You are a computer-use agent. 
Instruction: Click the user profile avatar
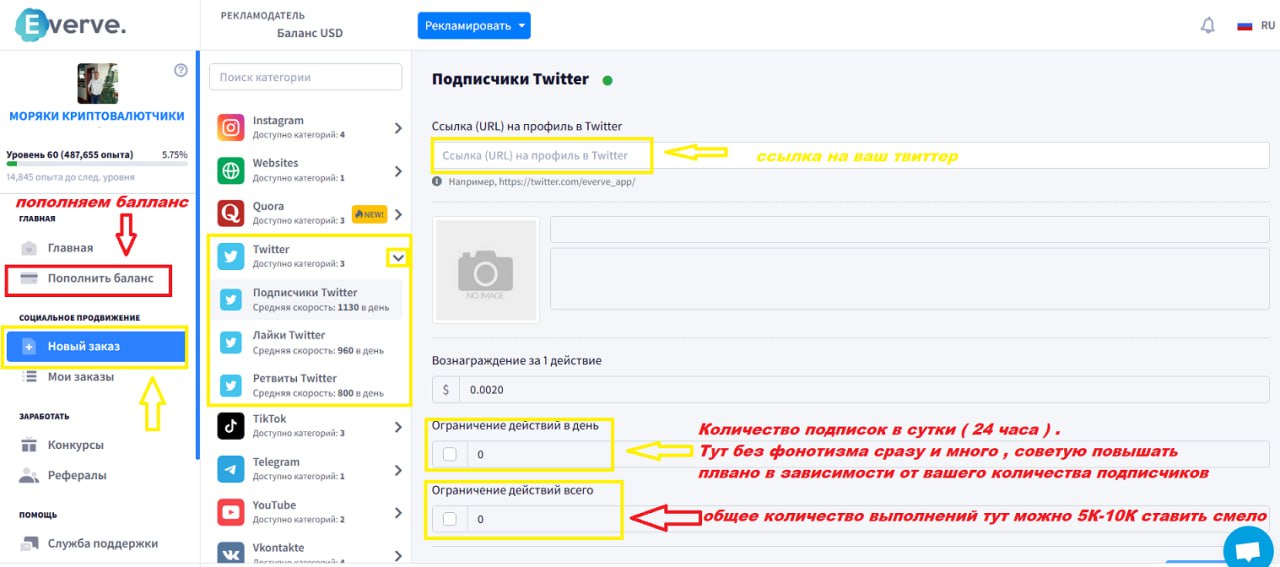98,84
